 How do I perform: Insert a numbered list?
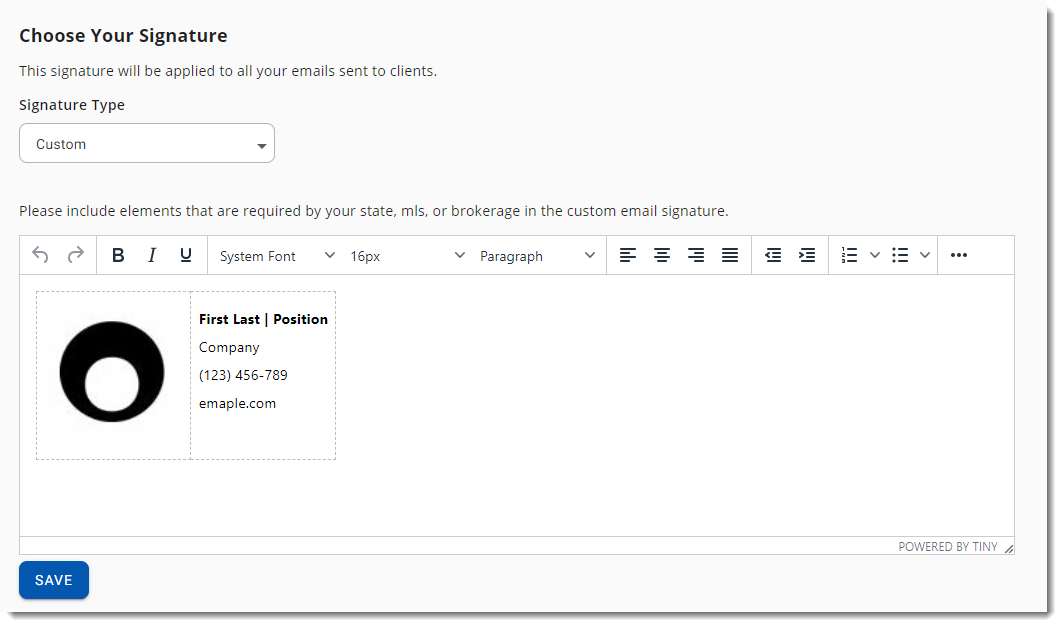(850, 255)
